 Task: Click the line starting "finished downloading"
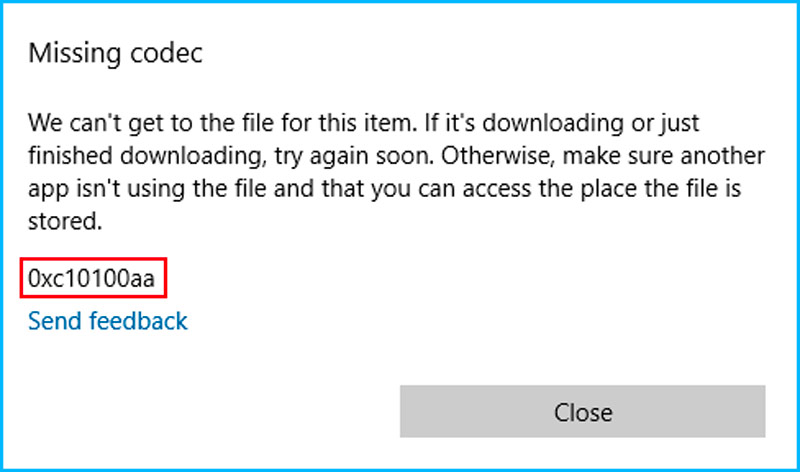coord(396,157)
